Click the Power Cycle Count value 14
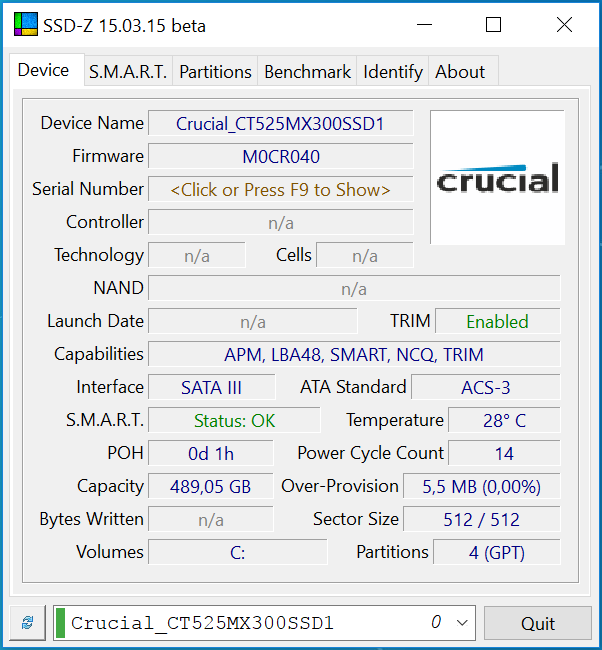The width and height of the screenshot is (602, 650). coord(504,453)
